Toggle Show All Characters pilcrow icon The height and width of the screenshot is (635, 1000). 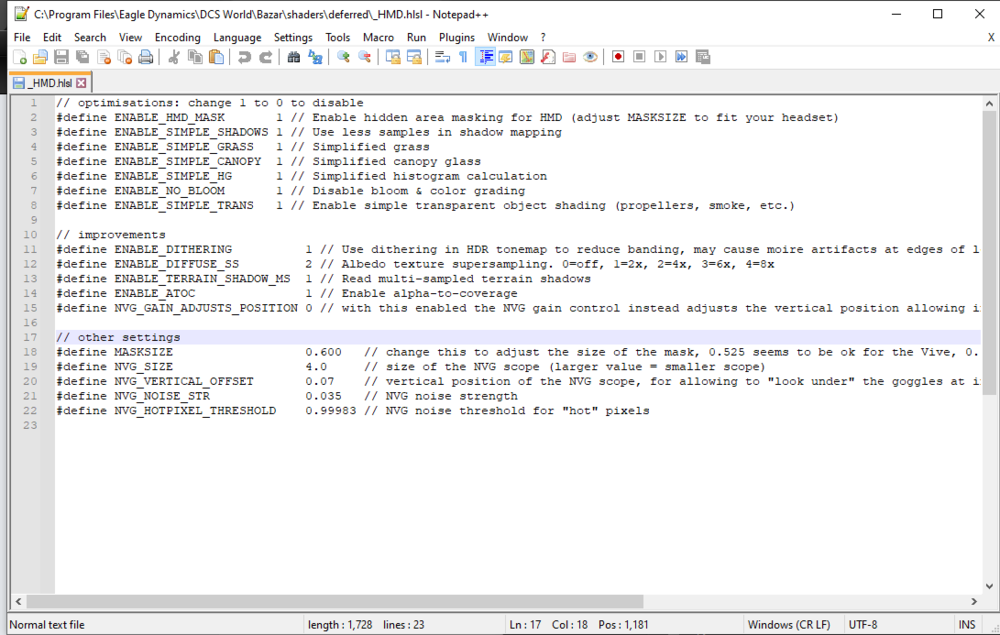464,57
